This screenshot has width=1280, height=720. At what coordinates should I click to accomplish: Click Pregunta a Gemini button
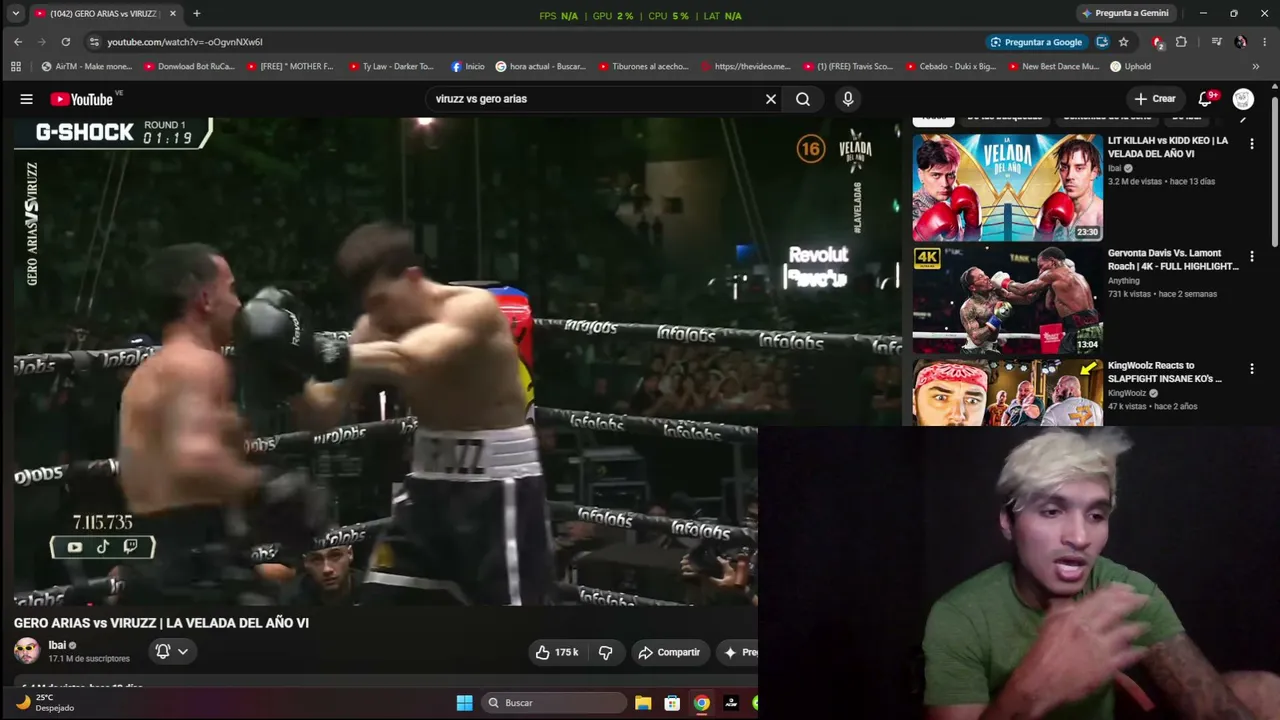click(x=1125, y=13)
